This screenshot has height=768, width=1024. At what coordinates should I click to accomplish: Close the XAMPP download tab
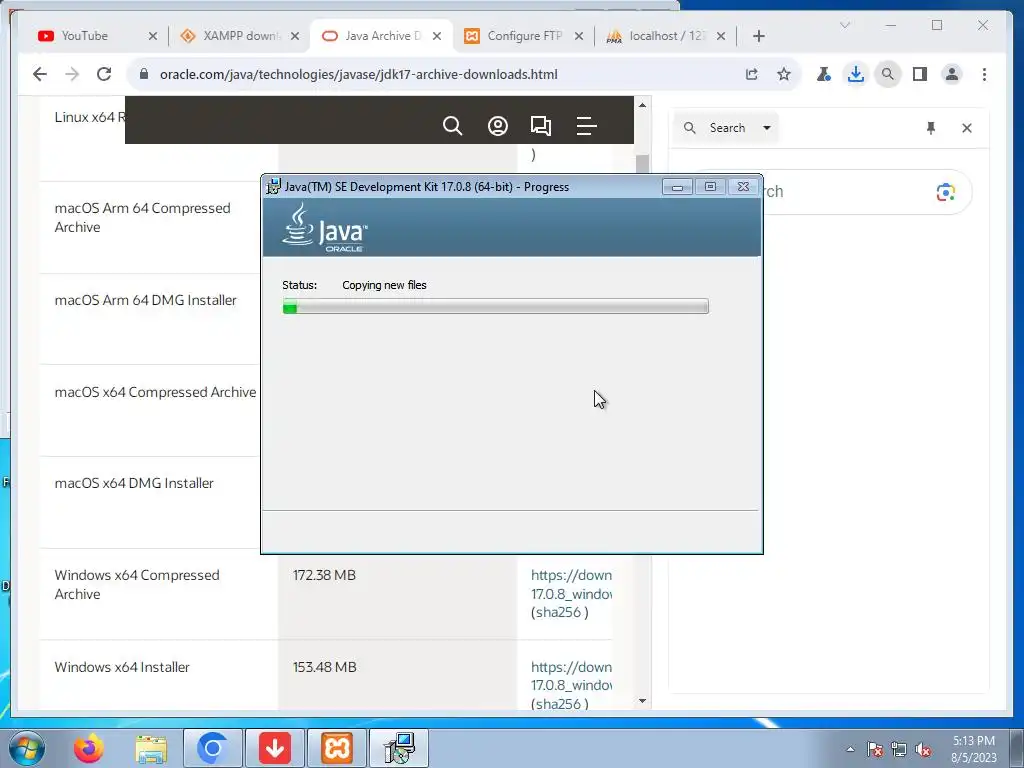295,36
